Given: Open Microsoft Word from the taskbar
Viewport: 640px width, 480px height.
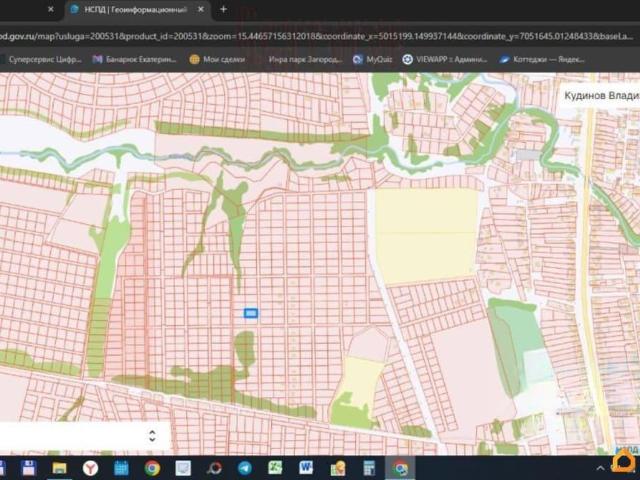Looking at the screenshot, I should point(306,468).
